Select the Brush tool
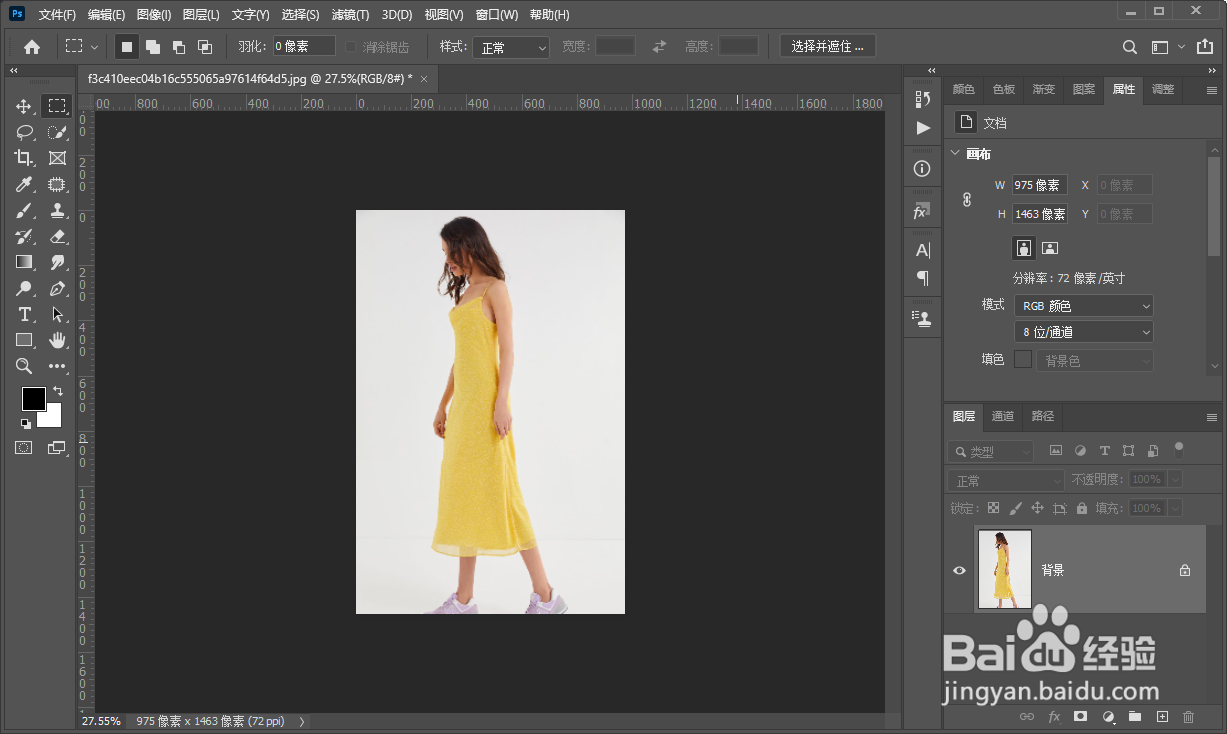The image size is (1227, 734). tap(24, 210)
